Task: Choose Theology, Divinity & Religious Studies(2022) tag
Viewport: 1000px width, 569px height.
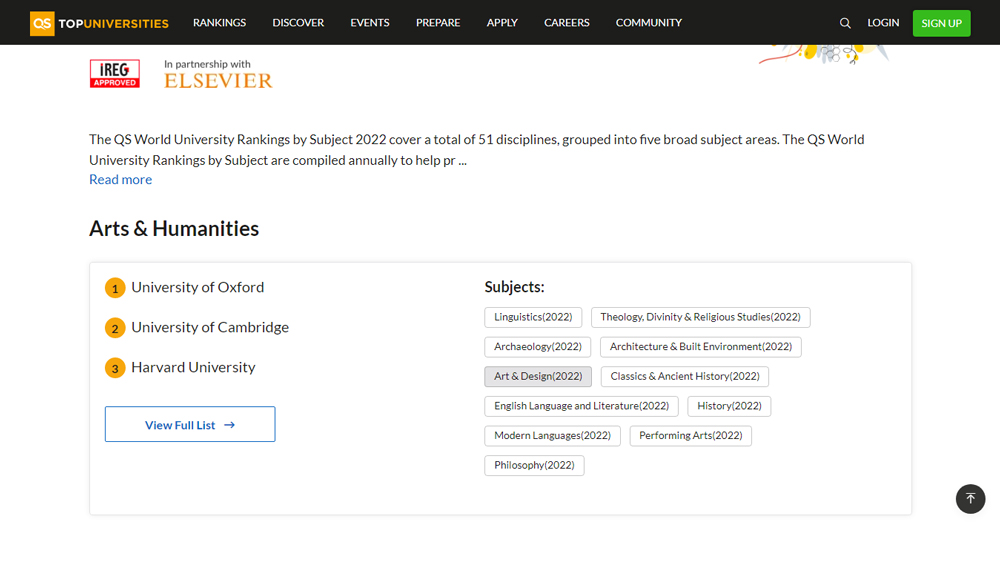Action: [x=700, y=317]
